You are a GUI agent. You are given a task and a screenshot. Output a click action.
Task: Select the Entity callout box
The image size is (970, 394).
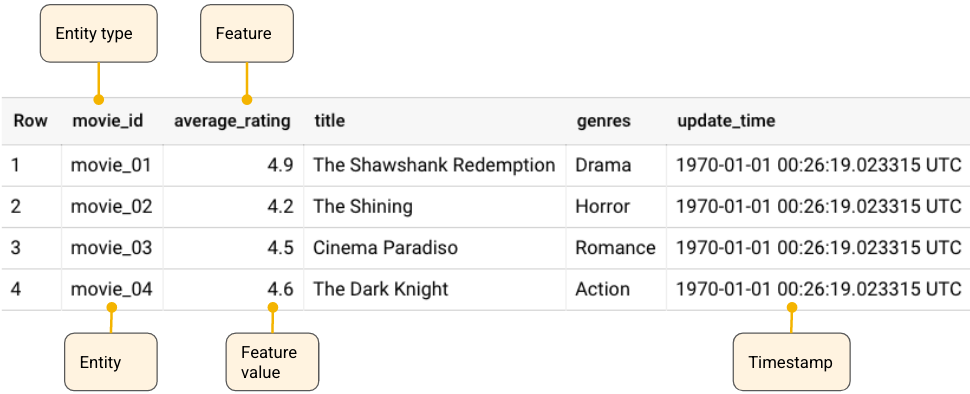[111, 362]
